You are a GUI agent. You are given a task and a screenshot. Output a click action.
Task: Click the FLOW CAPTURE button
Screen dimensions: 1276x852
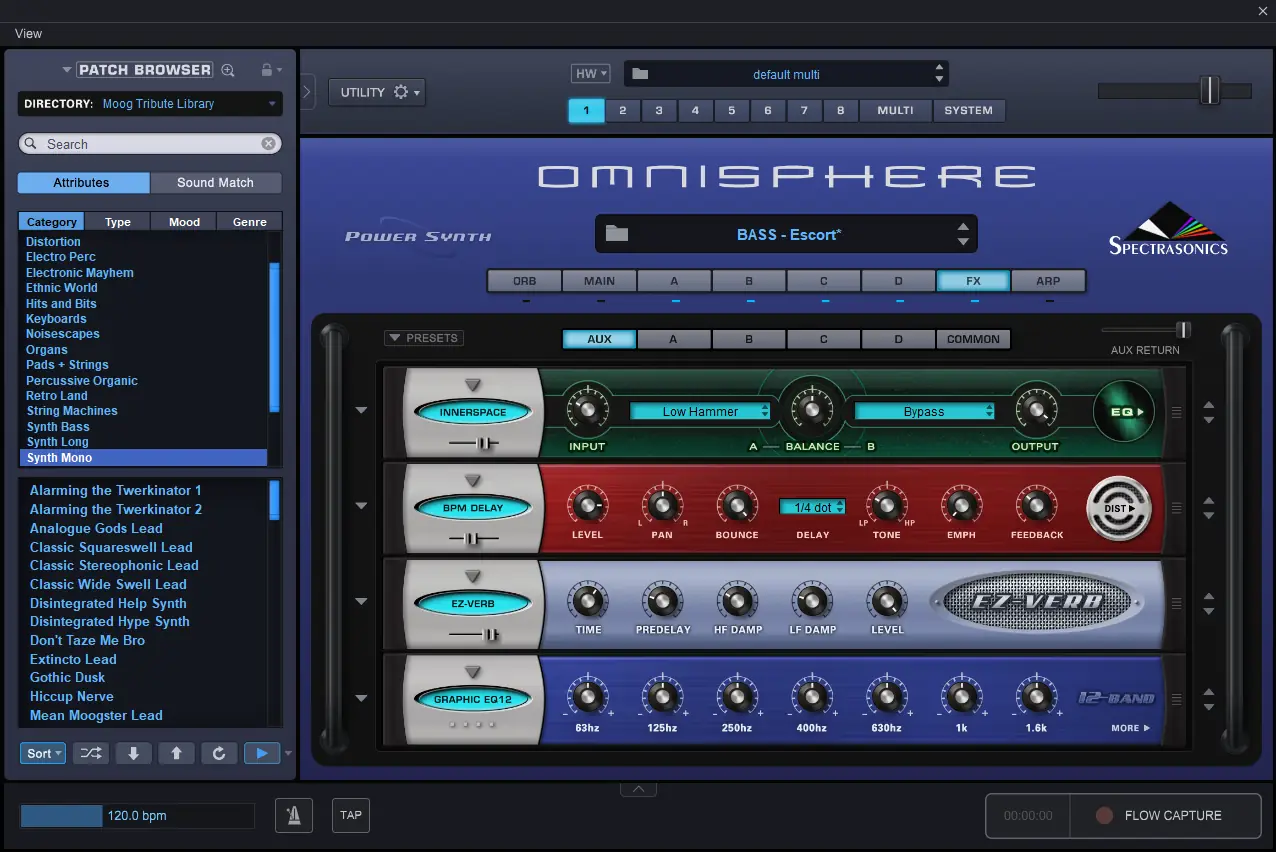pos(1164,815)
